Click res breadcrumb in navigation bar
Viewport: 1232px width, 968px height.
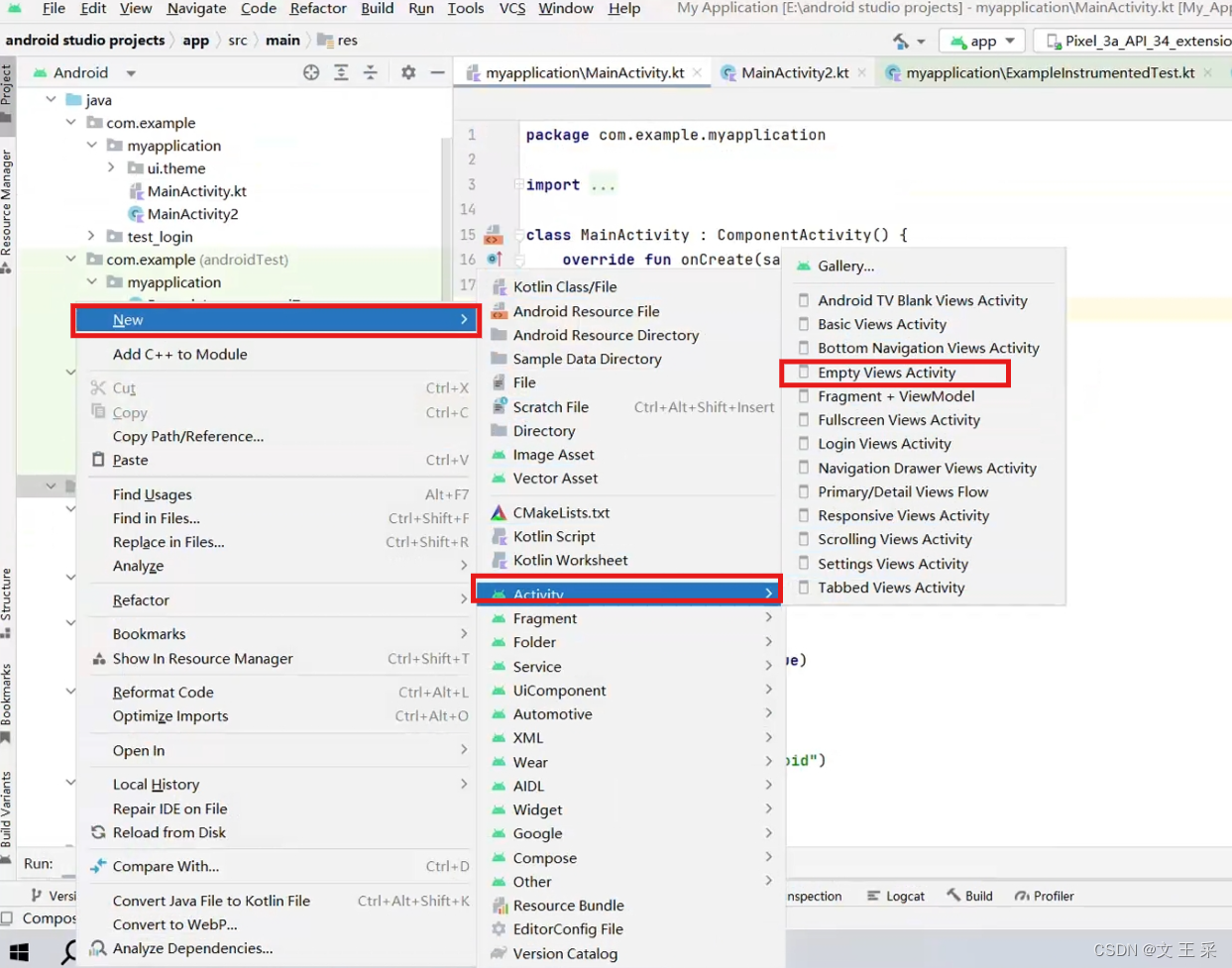[337, 41]
